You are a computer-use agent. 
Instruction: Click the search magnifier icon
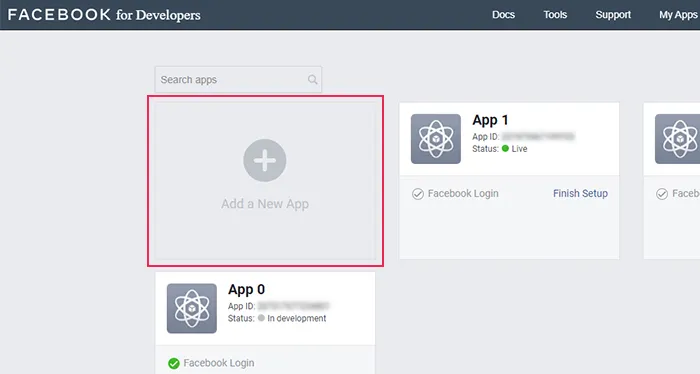pos(312,79)
